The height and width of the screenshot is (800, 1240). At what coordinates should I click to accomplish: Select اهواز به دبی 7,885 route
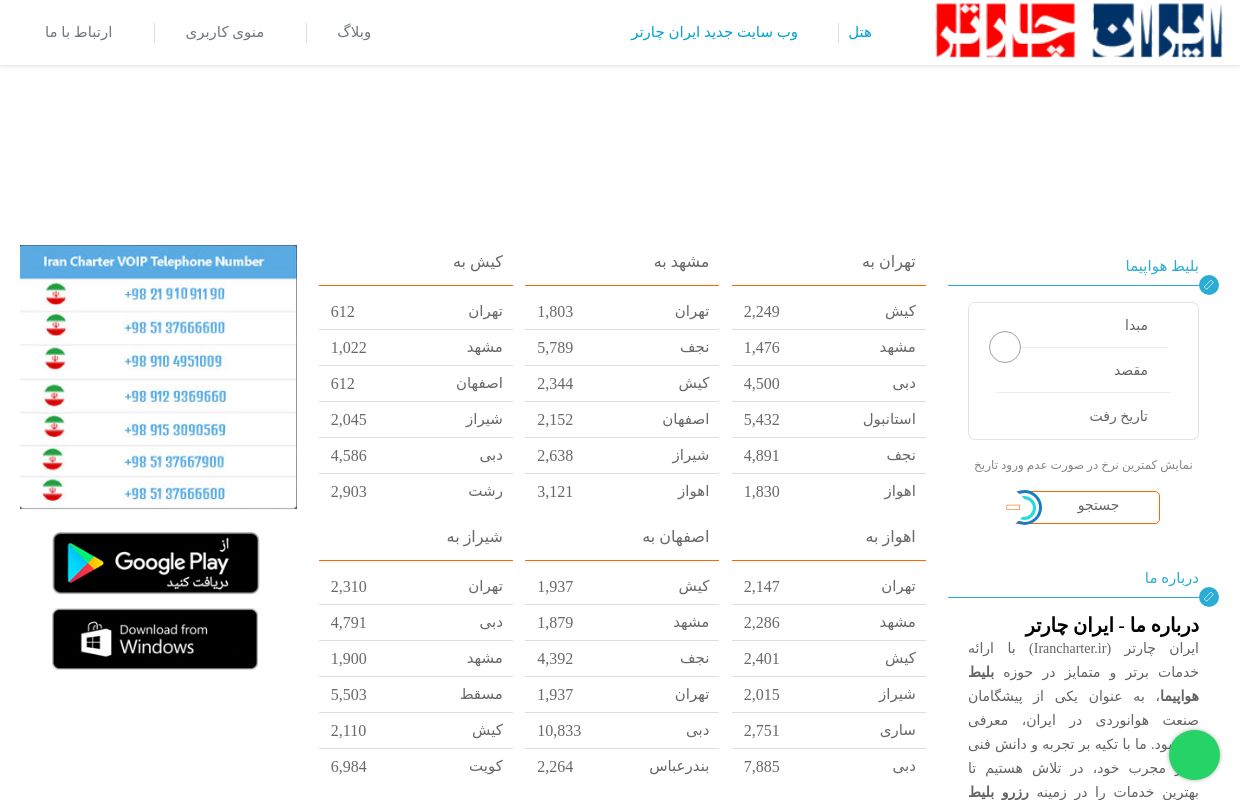click(x=829, y=767)
